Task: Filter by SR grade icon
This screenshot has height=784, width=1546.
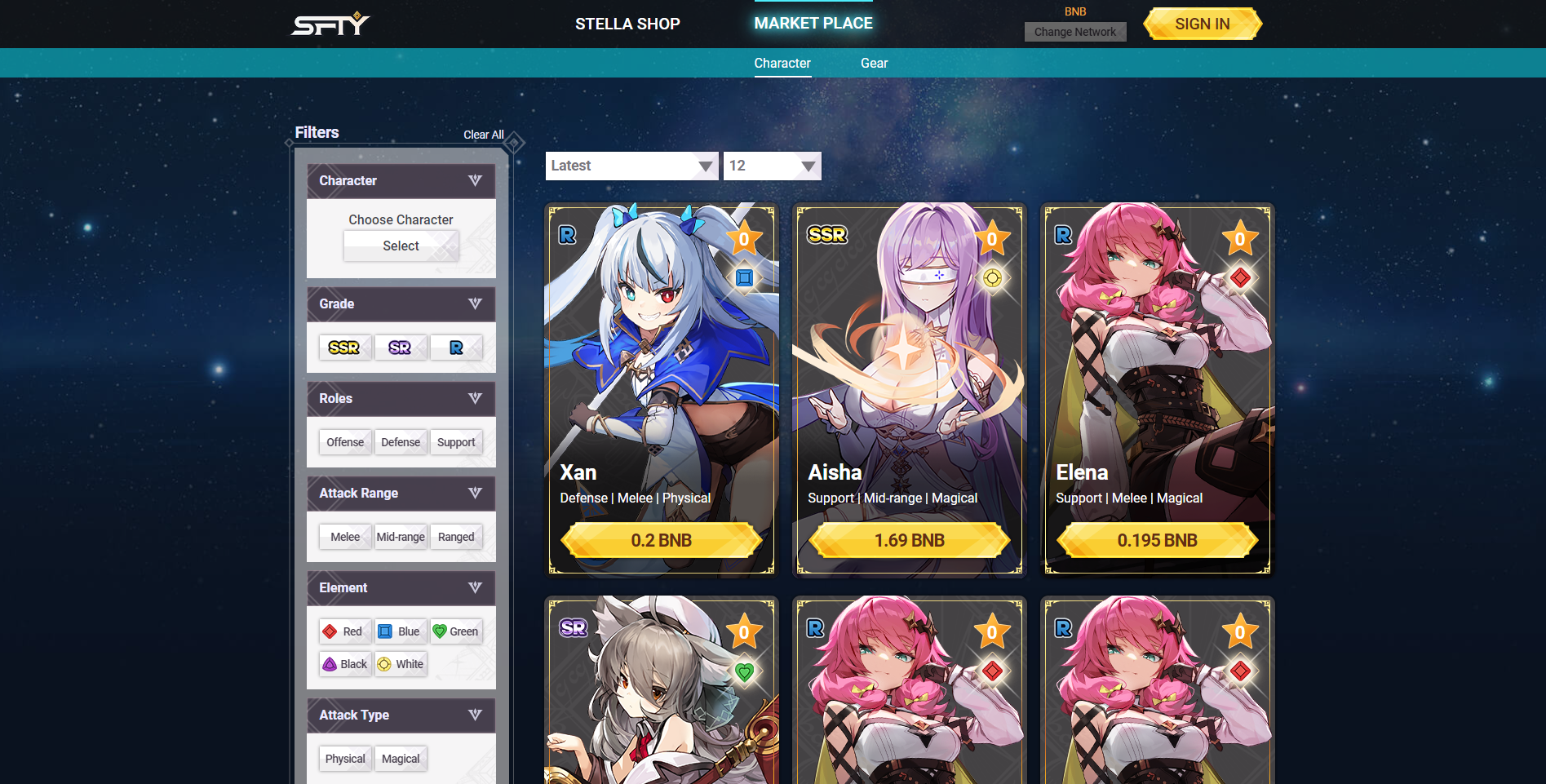Action: coord(400,348)
